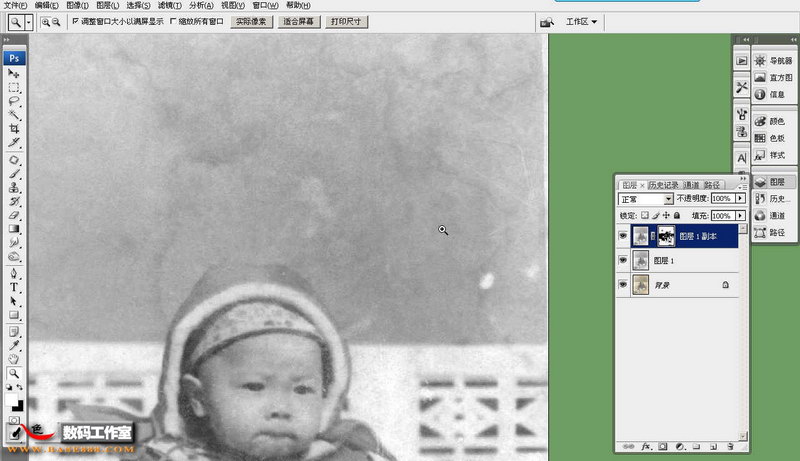Viewport: 800px width, 461px height.
Task: Select the Horizontal Type tool
Action: (14, 287)
